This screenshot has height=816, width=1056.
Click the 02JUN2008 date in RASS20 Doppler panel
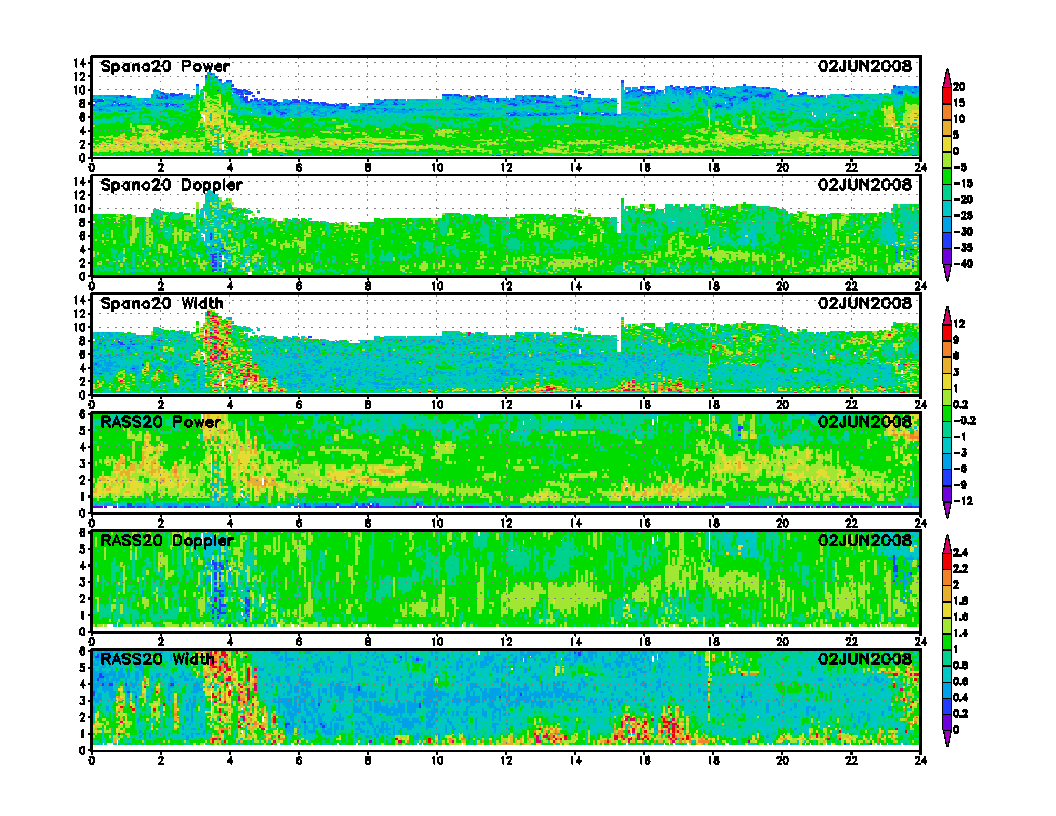click(x=865, y=541)
